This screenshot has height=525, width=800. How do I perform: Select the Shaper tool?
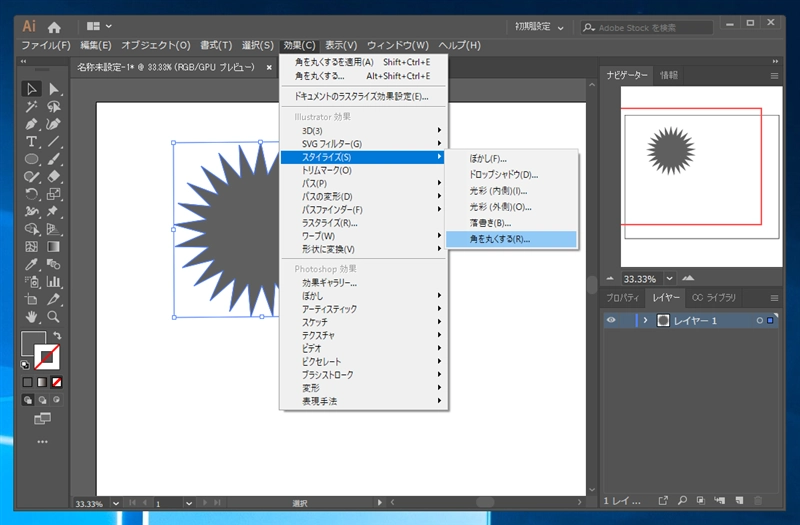tap(31, 177)
